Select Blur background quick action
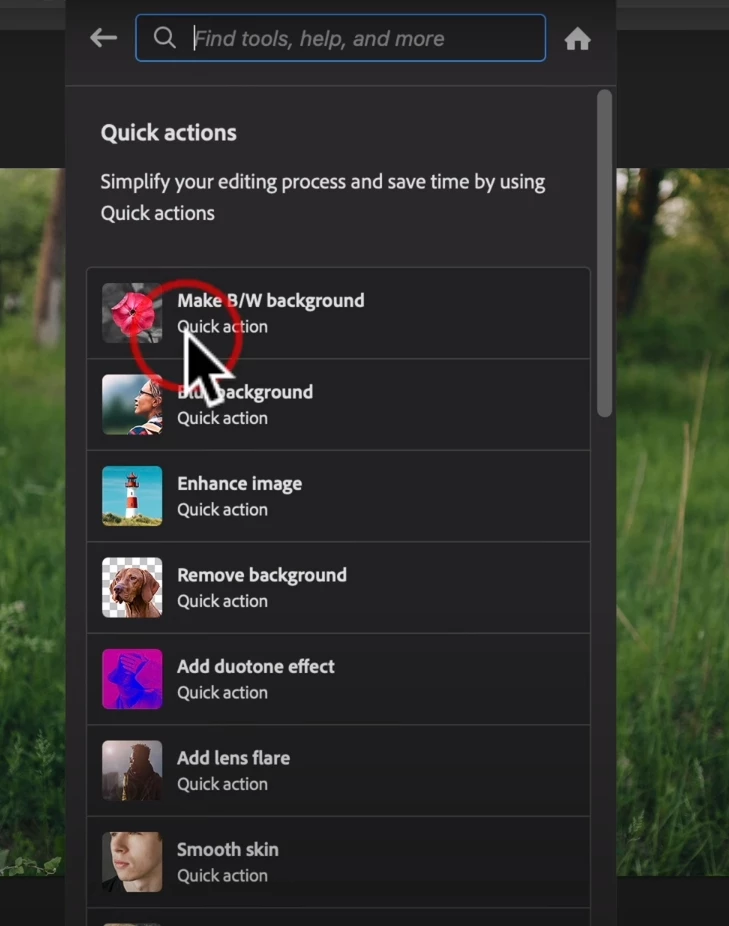 [x=339, y=405]
